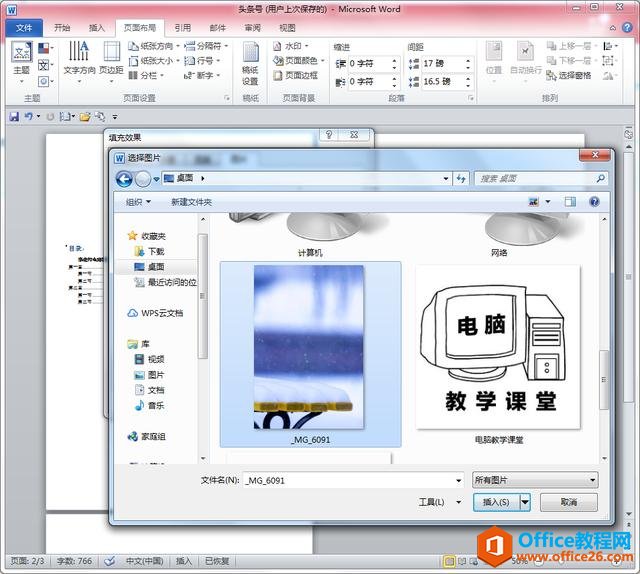Click the Fill Effects dialog help button
The image size is (640, 574).
[329, 135]
